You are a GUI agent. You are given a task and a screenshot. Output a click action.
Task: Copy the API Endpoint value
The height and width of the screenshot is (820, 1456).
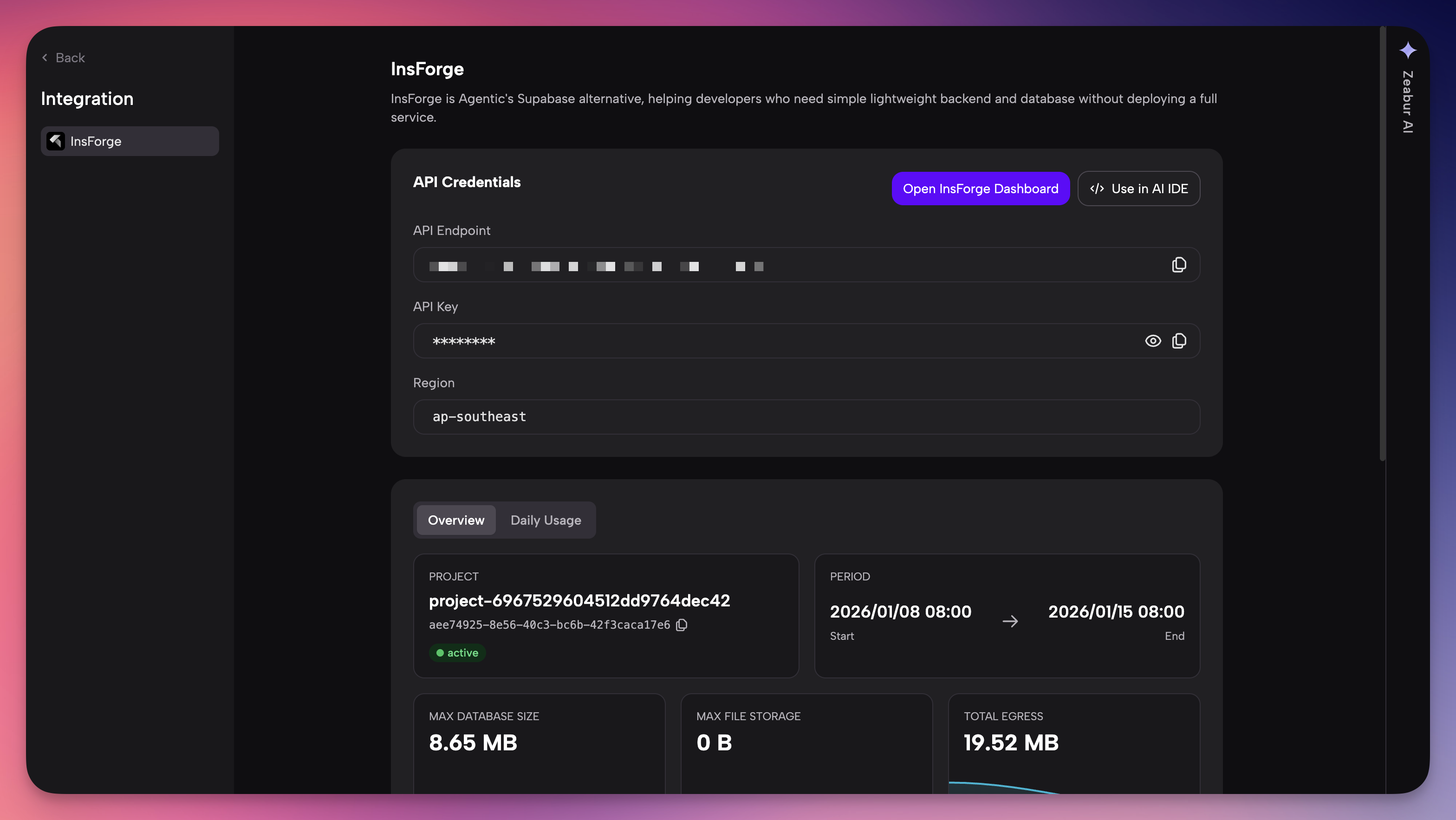1179,265
